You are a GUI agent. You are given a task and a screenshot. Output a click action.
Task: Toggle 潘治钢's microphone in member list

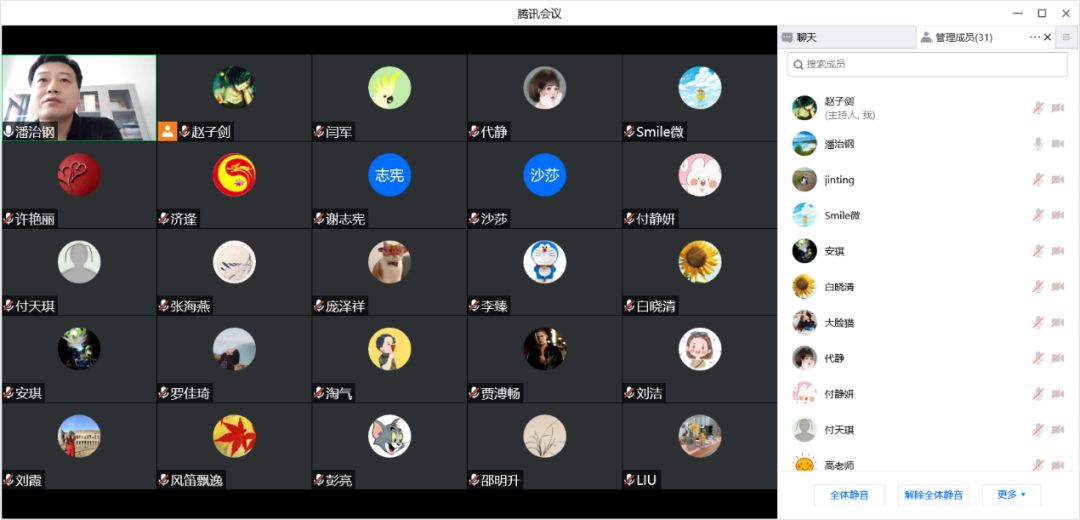(1038, 144)
